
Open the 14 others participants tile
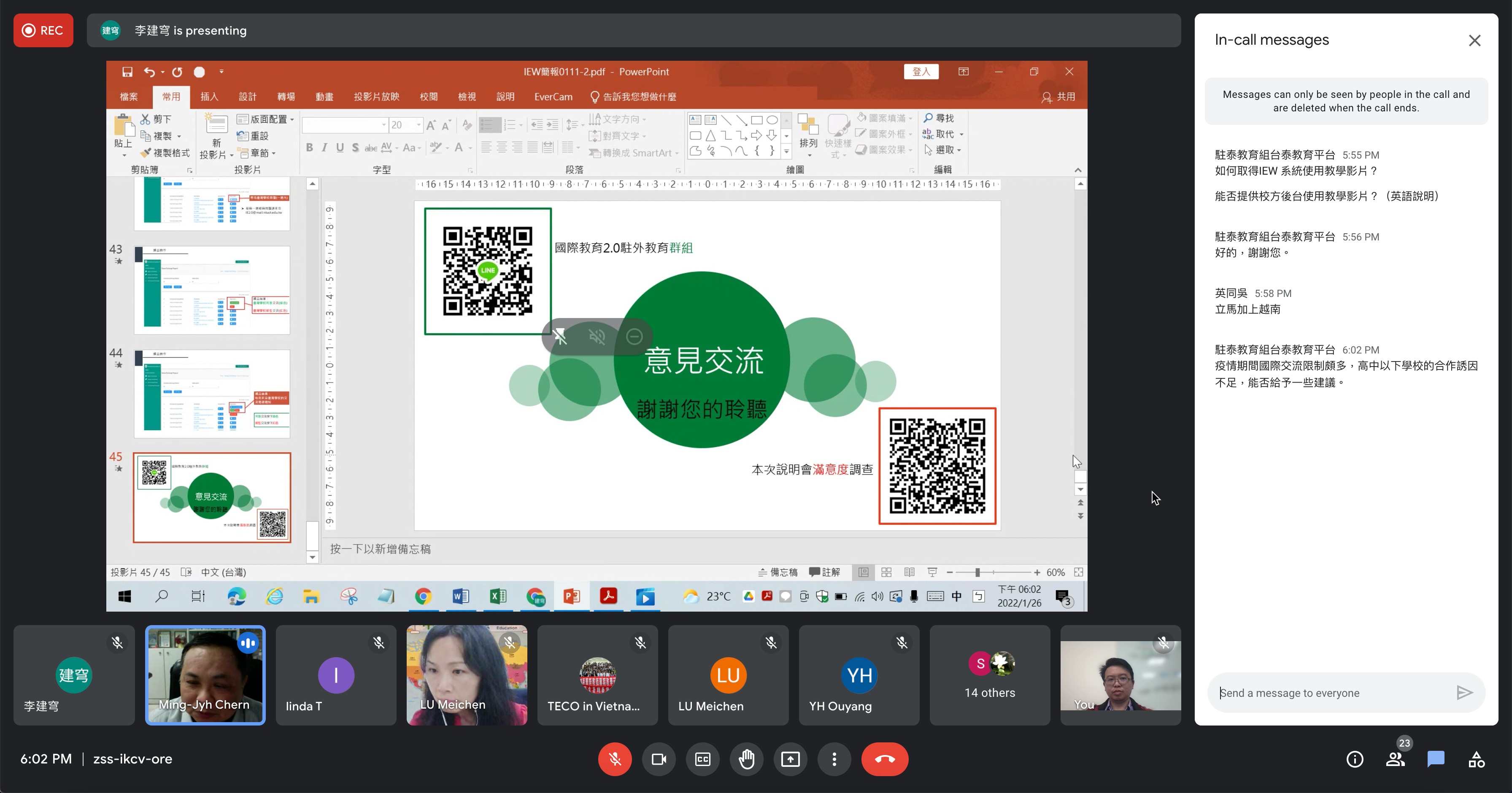pos(990,675)
